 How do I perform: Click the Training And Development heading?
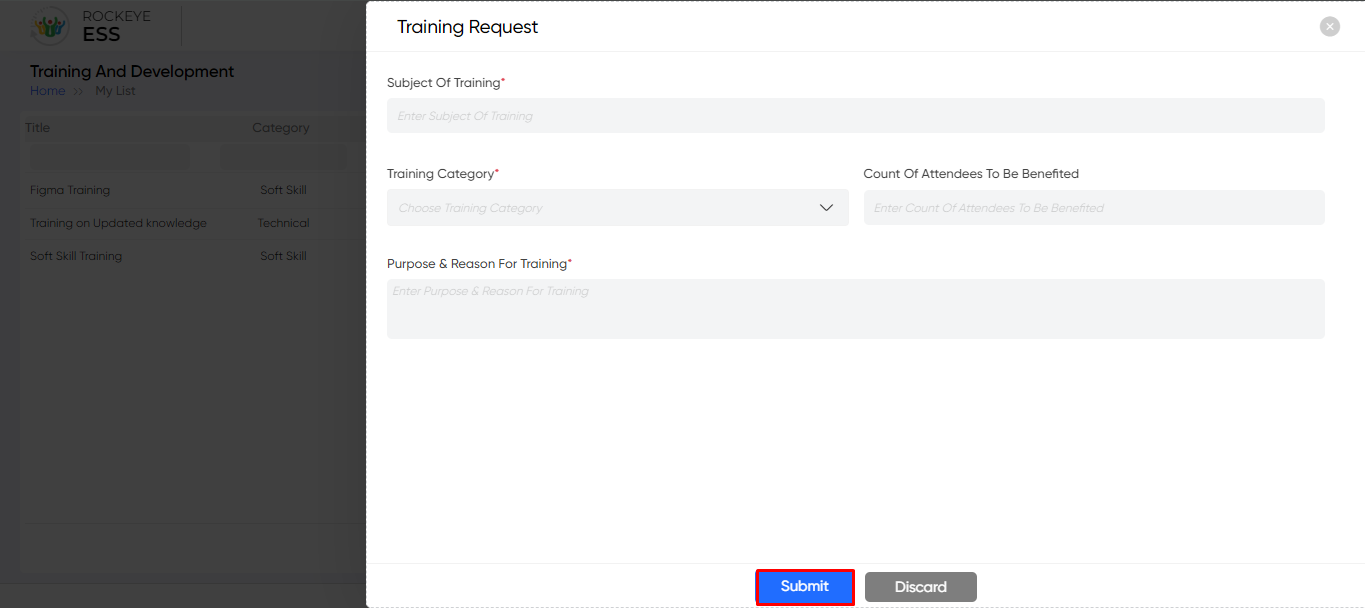132,71
